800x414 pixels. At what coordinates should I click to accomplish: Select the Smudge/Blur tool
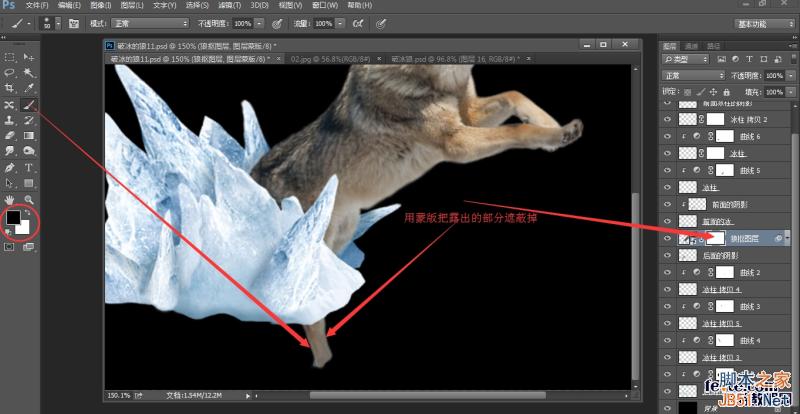tap(10, 151)
